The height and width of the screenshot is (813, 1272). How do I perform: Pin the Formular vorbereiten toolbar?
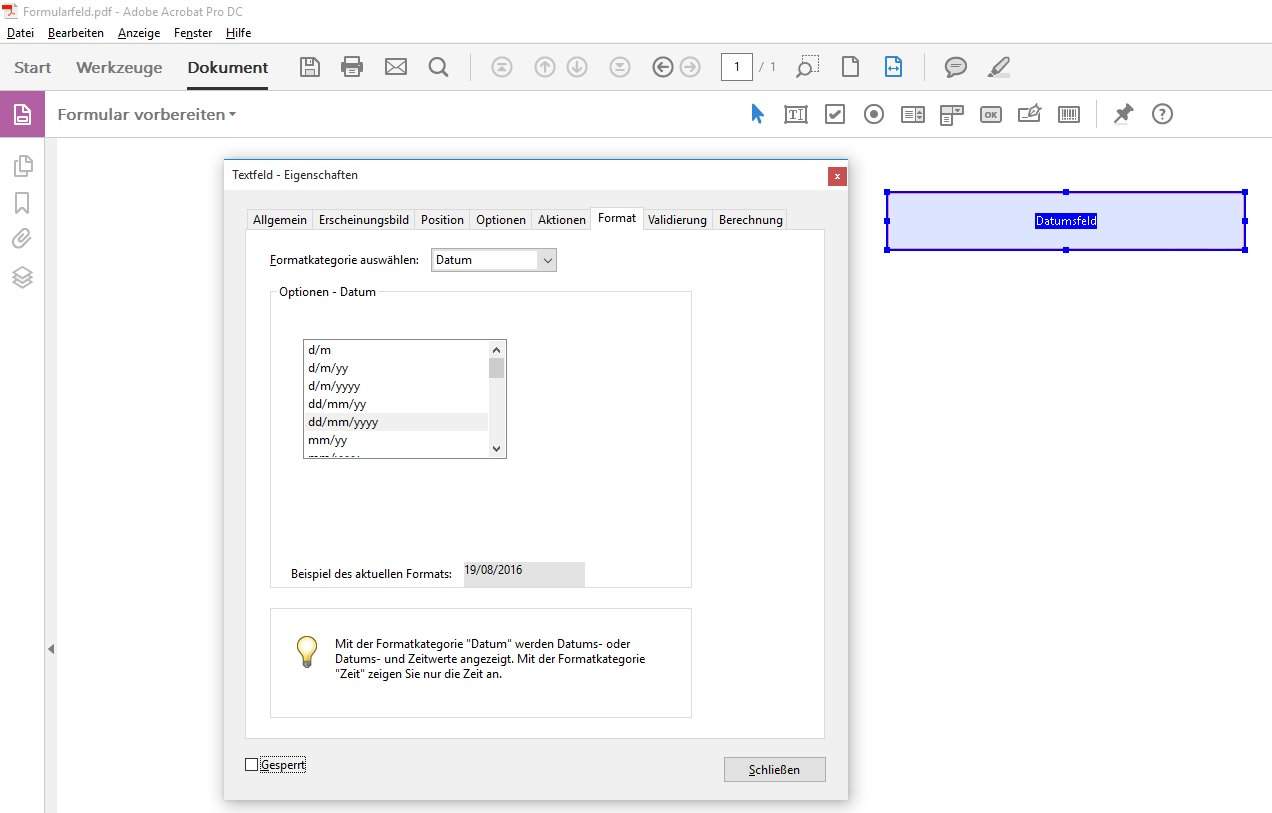click(x=1123, y=114)
